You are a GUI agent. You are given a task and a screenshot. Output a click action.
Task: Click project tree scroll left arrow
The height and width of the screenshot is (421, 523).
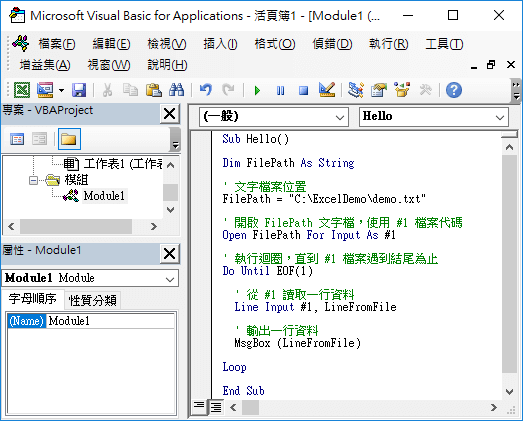point(11,227)
